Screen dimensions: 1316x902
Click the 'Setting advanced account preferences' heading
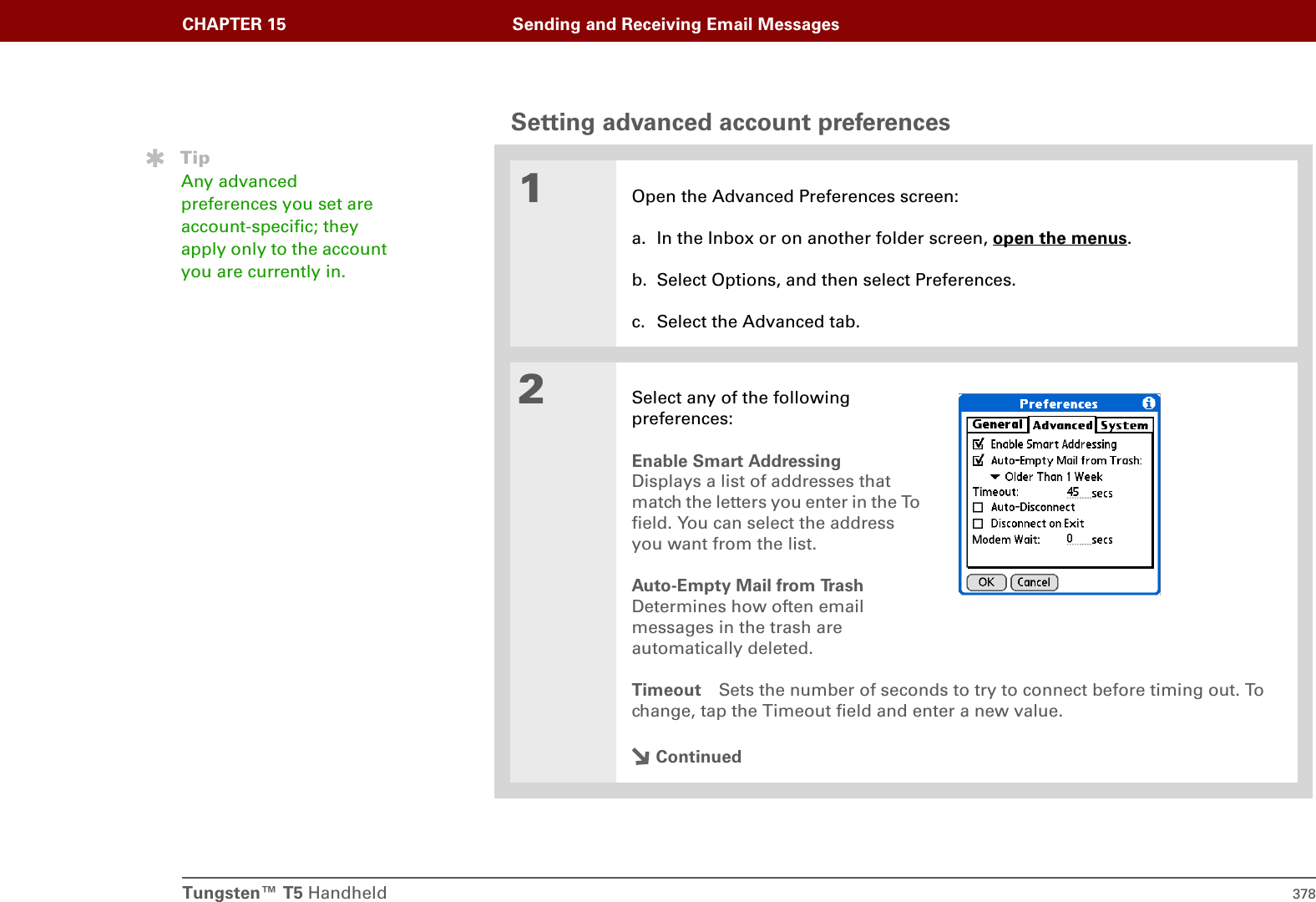(x=731, y=122)
